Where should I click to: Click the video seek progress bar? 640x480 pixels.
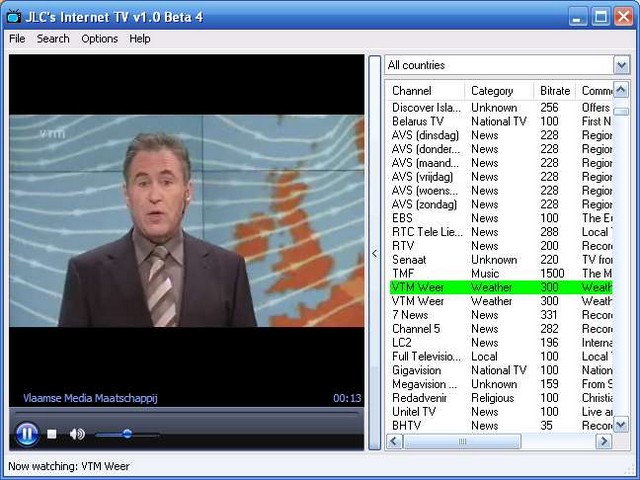186,414
